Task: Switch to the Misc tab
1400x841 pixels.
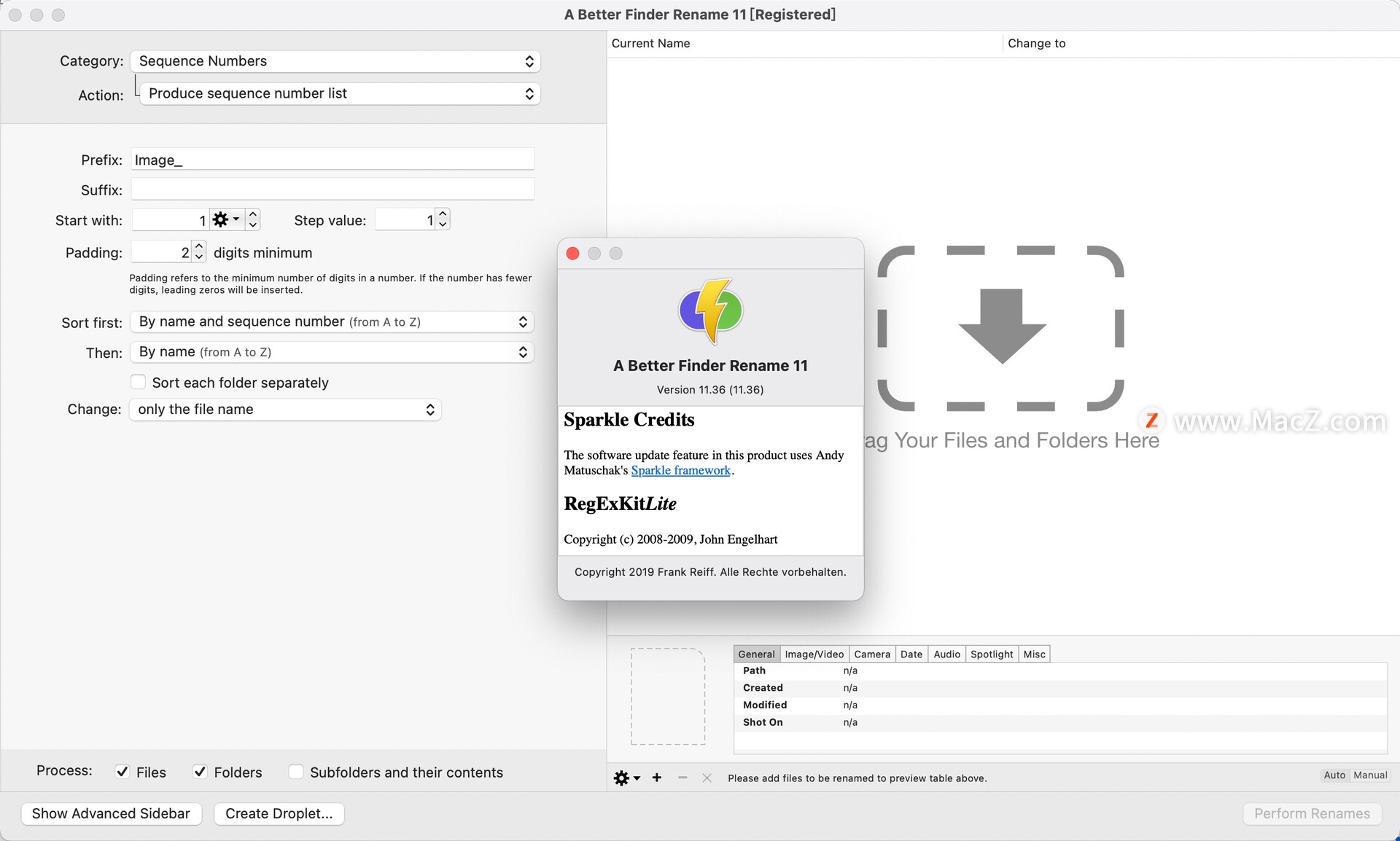Action: 1034,654
